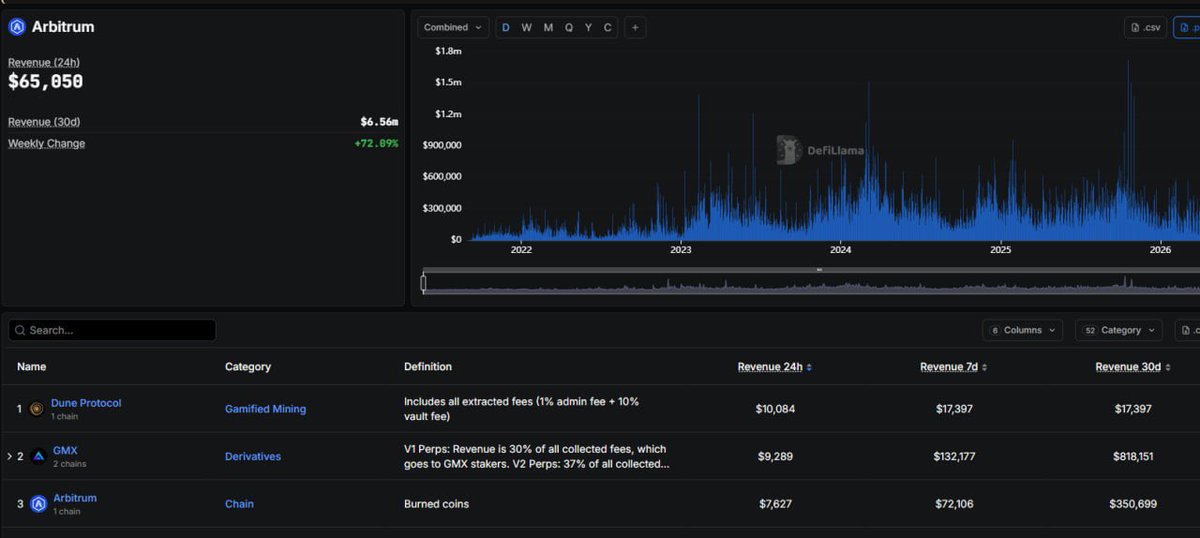Select the W weekly interval tab
Screen dimensions: 1200x538
click(x=526, y=28)
